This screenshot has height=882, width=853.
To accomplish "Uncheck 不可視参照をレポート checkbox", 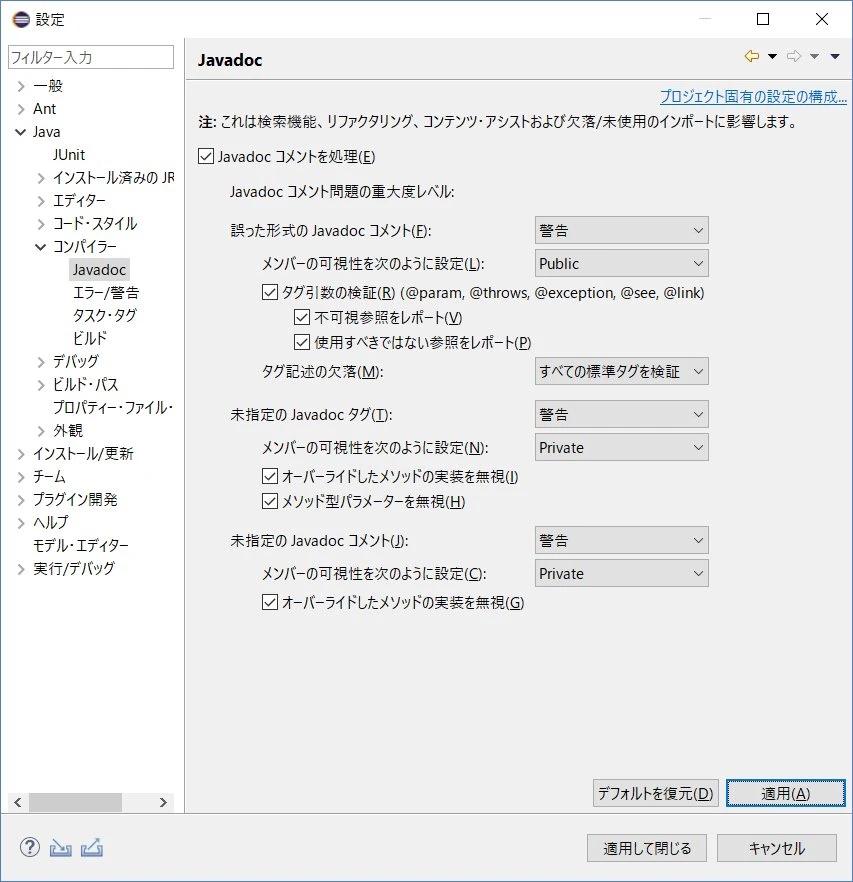I will [302, 317].
